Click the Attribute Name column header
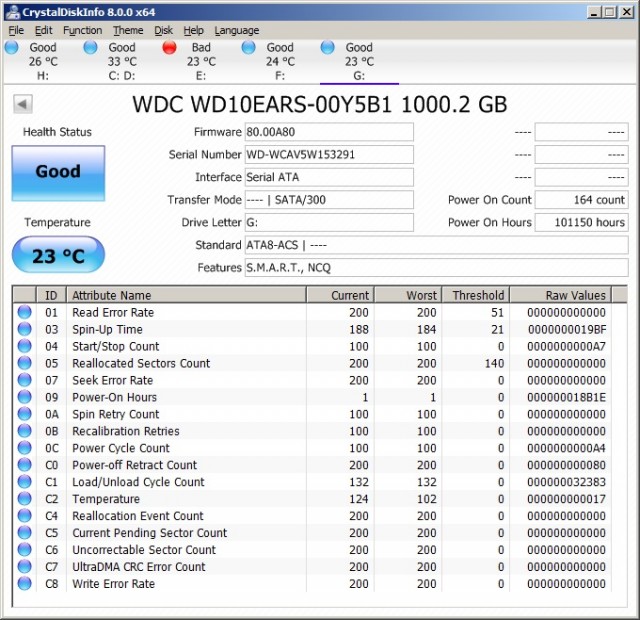Image resolution: width=640 pixels, height=620 pixels. (186, 295)
